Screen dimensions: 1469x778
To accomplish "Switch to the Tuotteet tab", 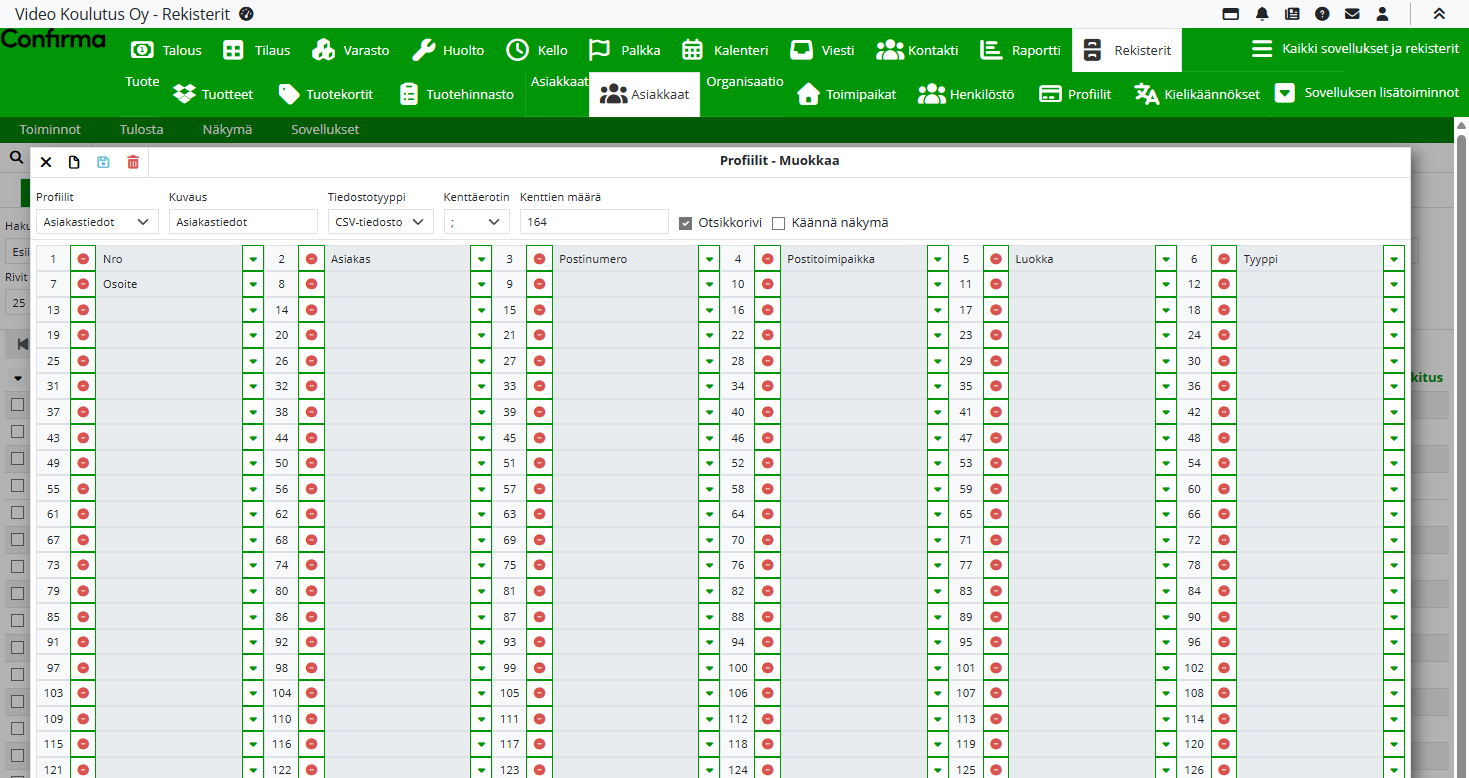I will point(213,94).
